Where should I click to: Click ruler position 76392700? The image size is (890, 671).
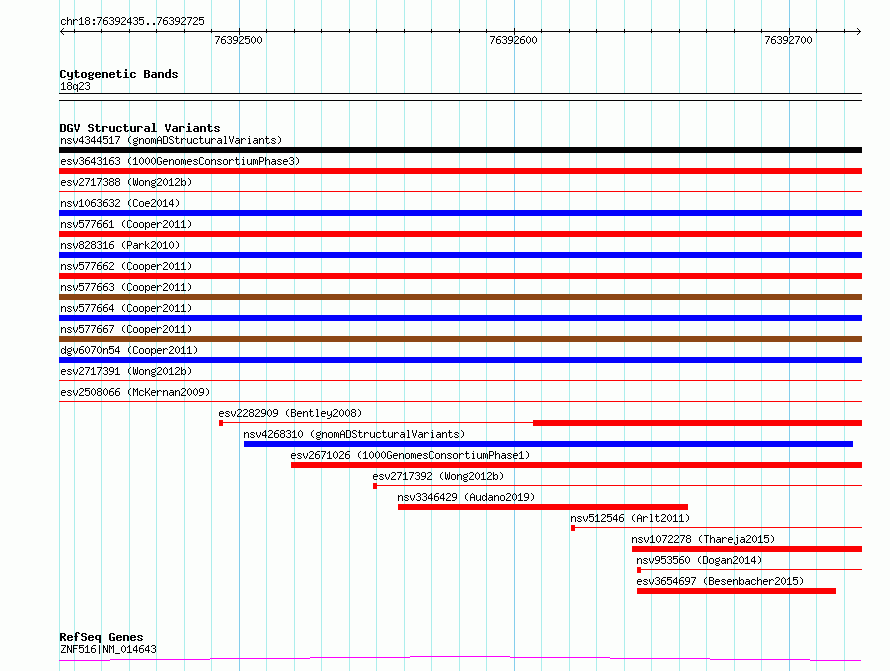point(788,40)
